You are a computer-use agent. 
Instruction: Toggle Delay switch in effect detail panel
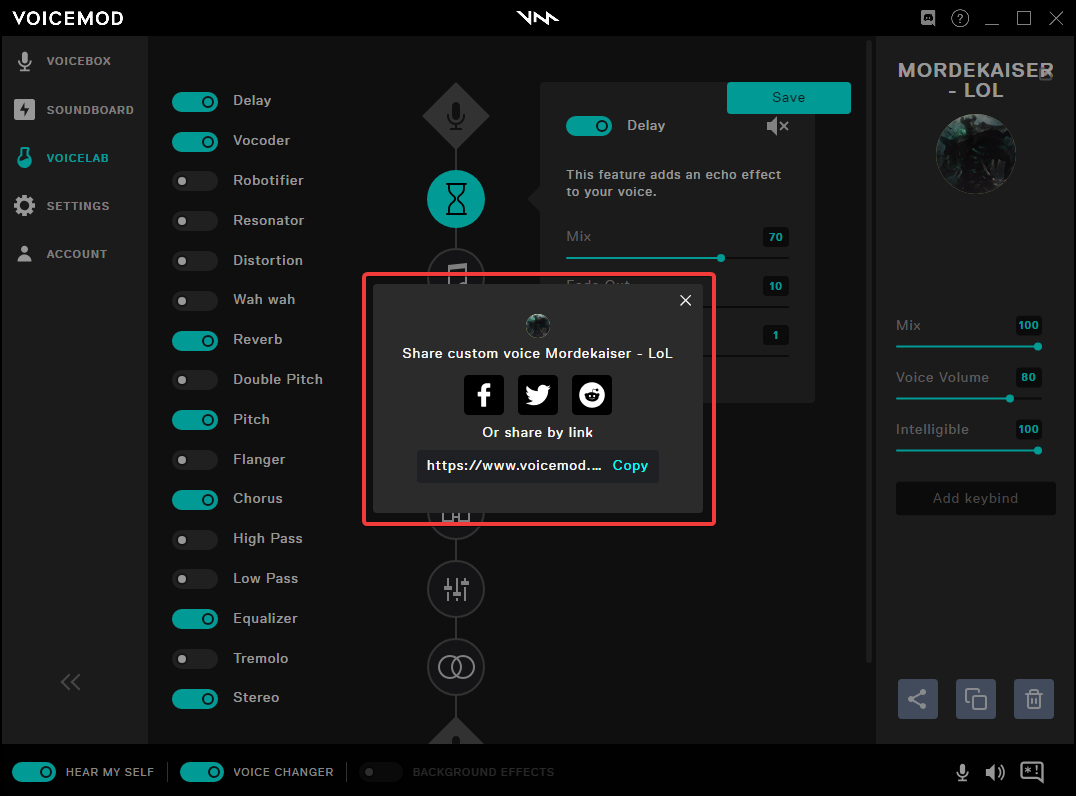point(589,126)
